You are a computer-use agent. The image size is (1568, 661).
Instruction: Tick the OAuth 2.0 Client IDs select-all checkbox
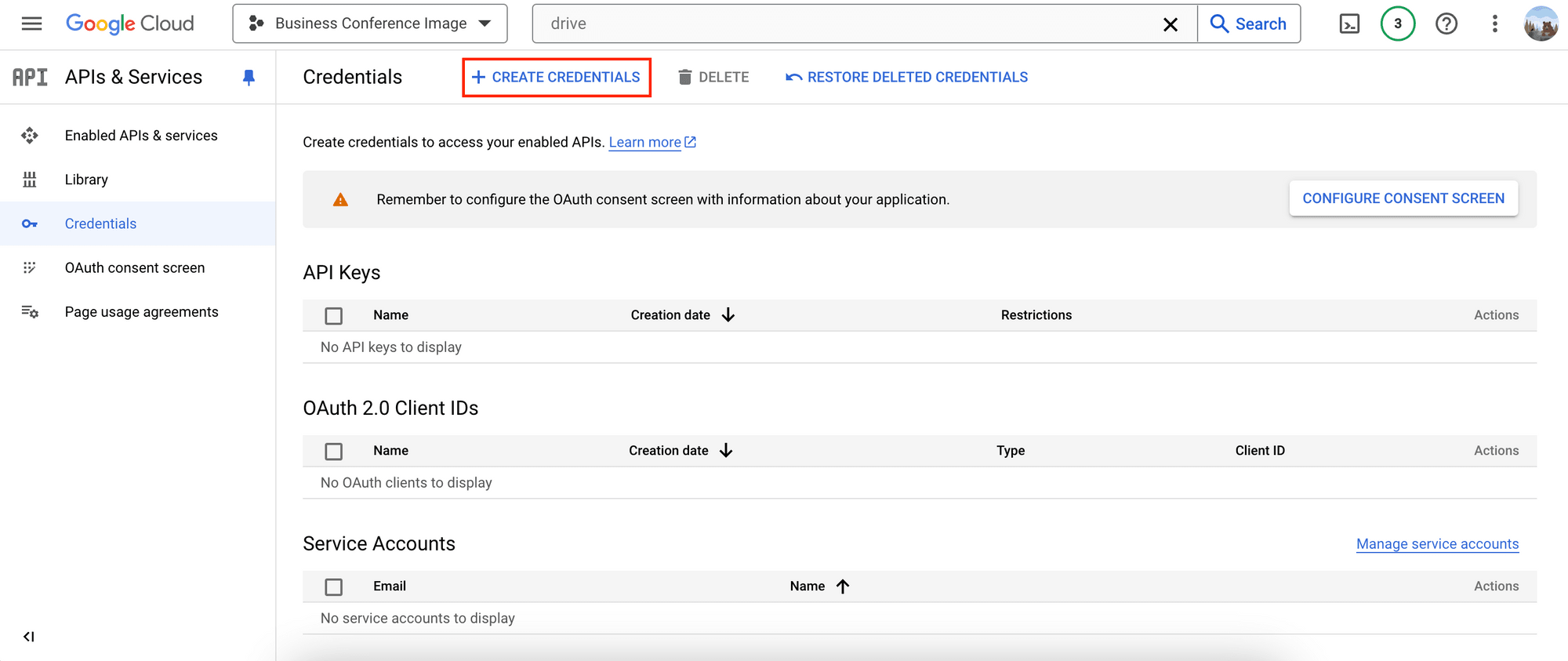(334, 451)
